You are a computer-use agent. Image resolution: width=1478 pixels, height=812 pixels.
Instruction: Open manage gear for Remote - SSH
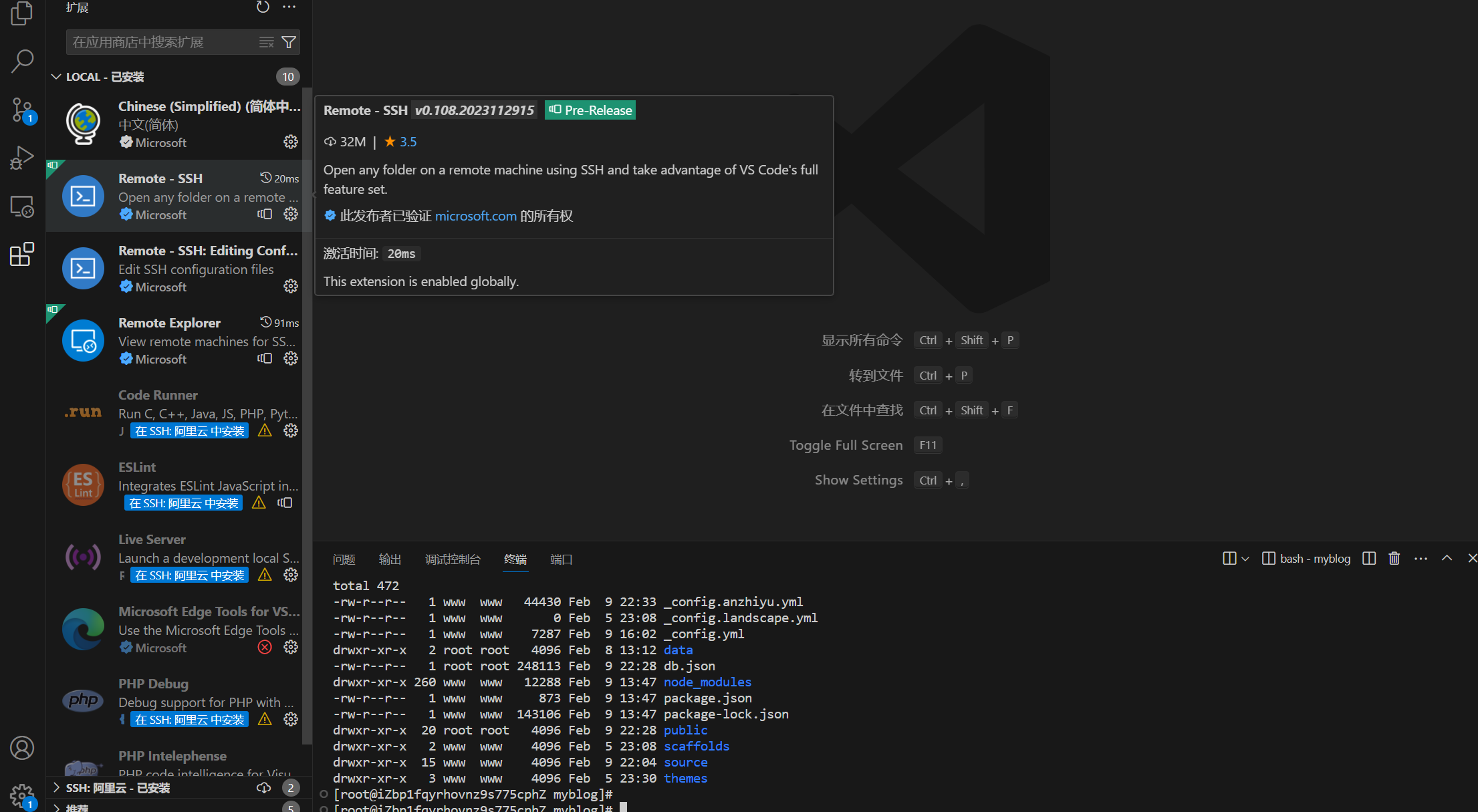[x=290, y=214]
